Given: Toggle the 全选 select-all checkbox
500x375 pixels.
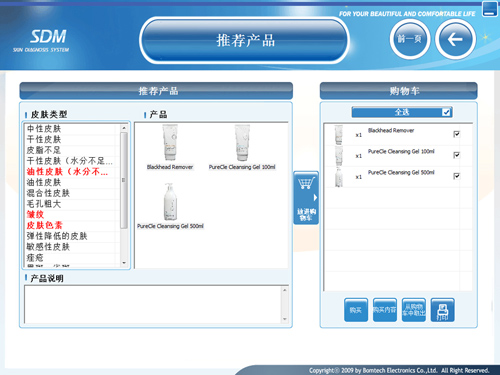Looking at the screenshot, I should click(x=446, y=112).
